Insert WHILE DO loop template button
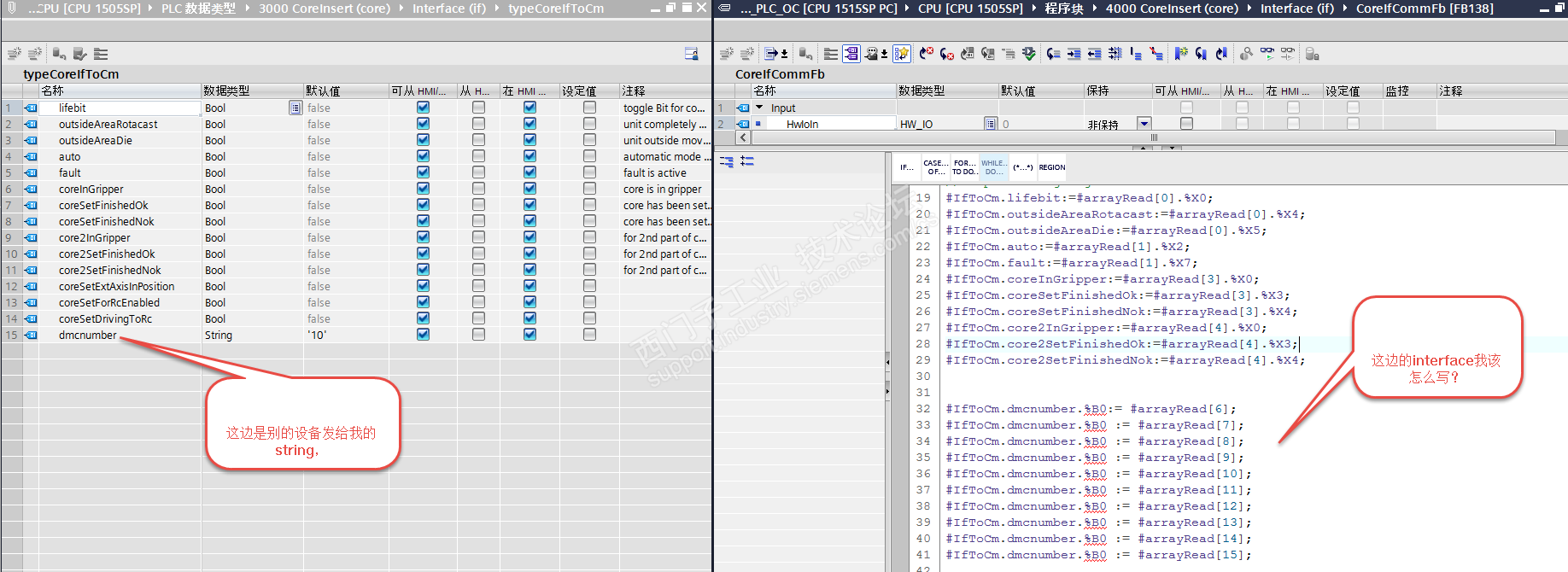 coord(993,167)
